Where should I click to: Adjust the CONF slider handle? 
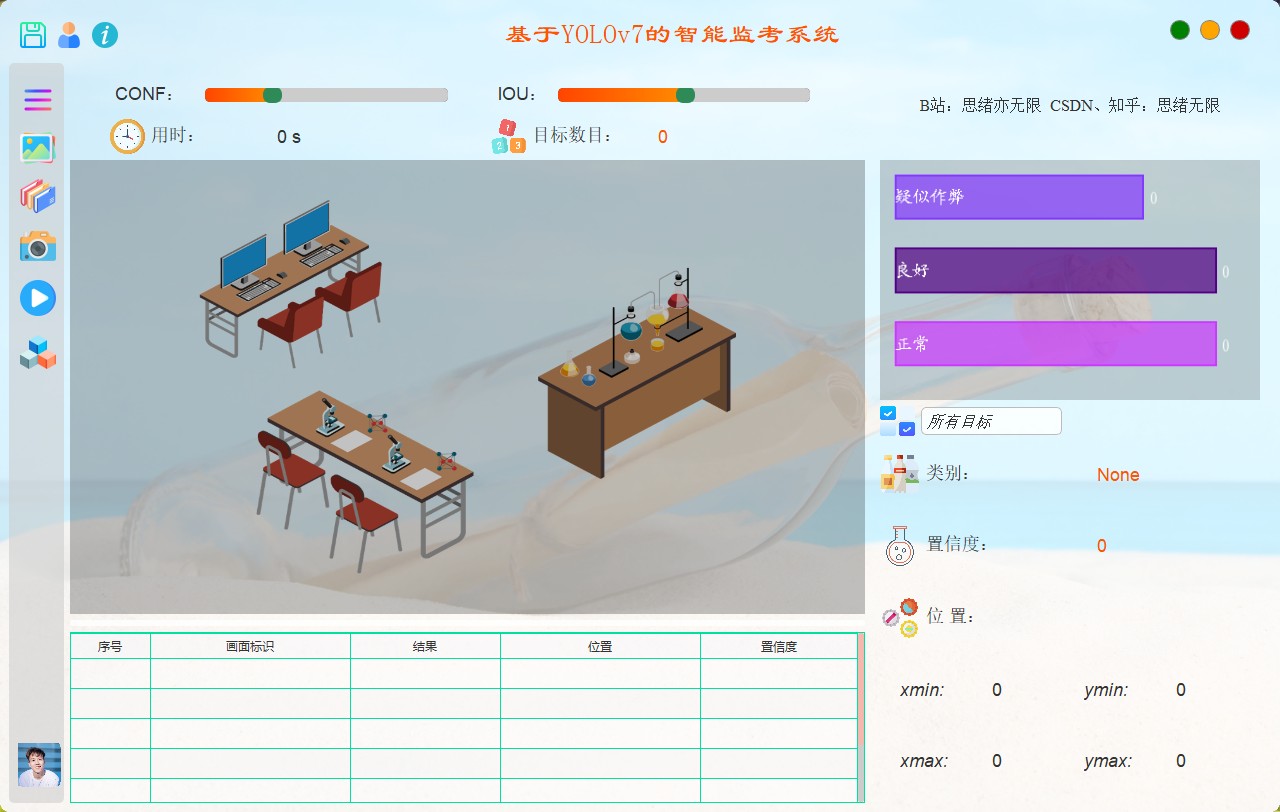point(272,95)
